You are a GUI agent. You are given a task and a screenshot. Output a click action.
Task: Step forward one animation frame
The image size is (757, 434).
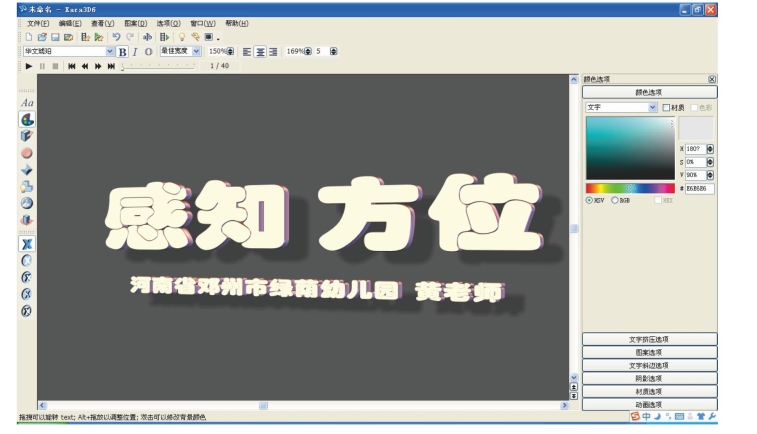[98, 66]
